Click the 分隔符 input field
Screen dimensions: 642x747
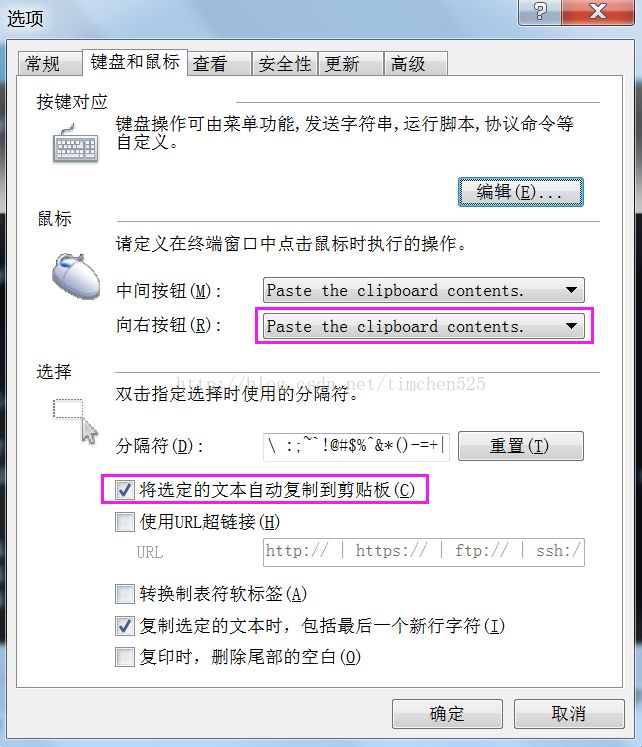coord(356,446)
